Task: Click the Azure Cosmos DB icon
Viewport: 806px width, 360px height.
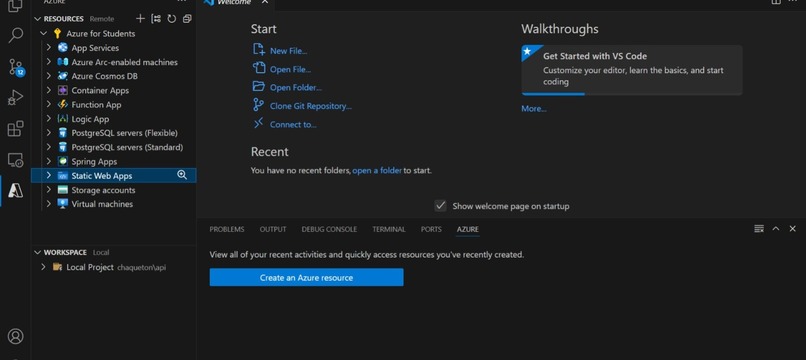Action: click(63, 76)
